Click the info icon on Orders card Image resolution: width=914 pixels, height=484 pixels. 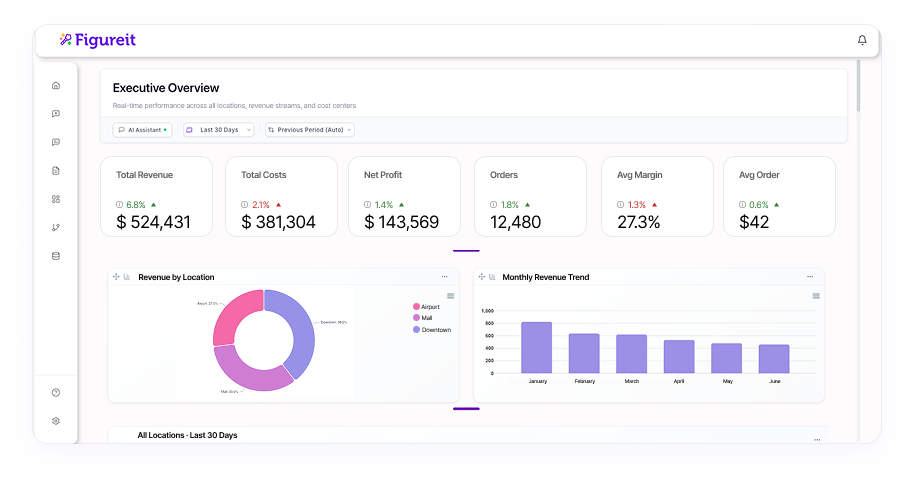[x=494, y=205]
